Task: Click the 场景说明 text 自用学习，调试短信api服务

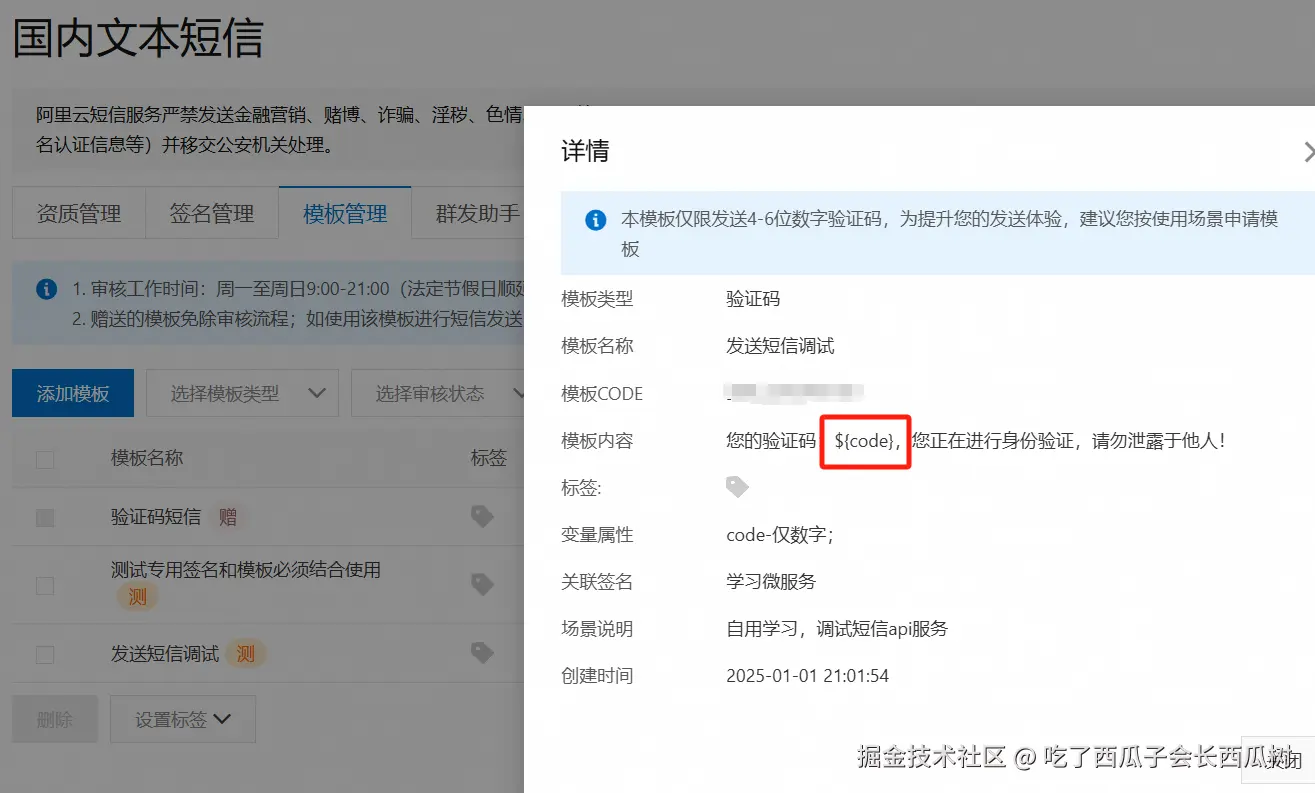Action: (x=837, y=629)
